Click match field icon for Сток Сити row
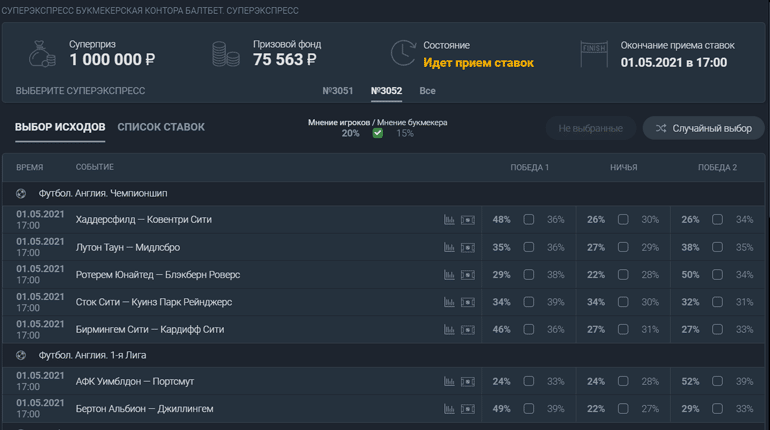 (x=467, y=302)
